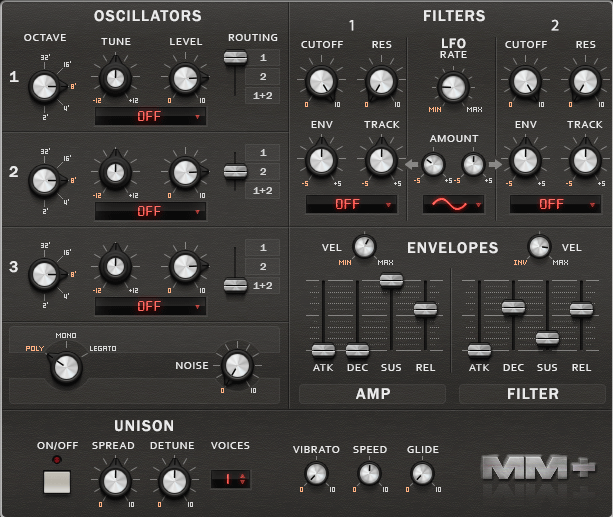Viewport: 613px width, 517px height.
Task: Click Filter 1 Res knob
Action: (x=381, y=82)
